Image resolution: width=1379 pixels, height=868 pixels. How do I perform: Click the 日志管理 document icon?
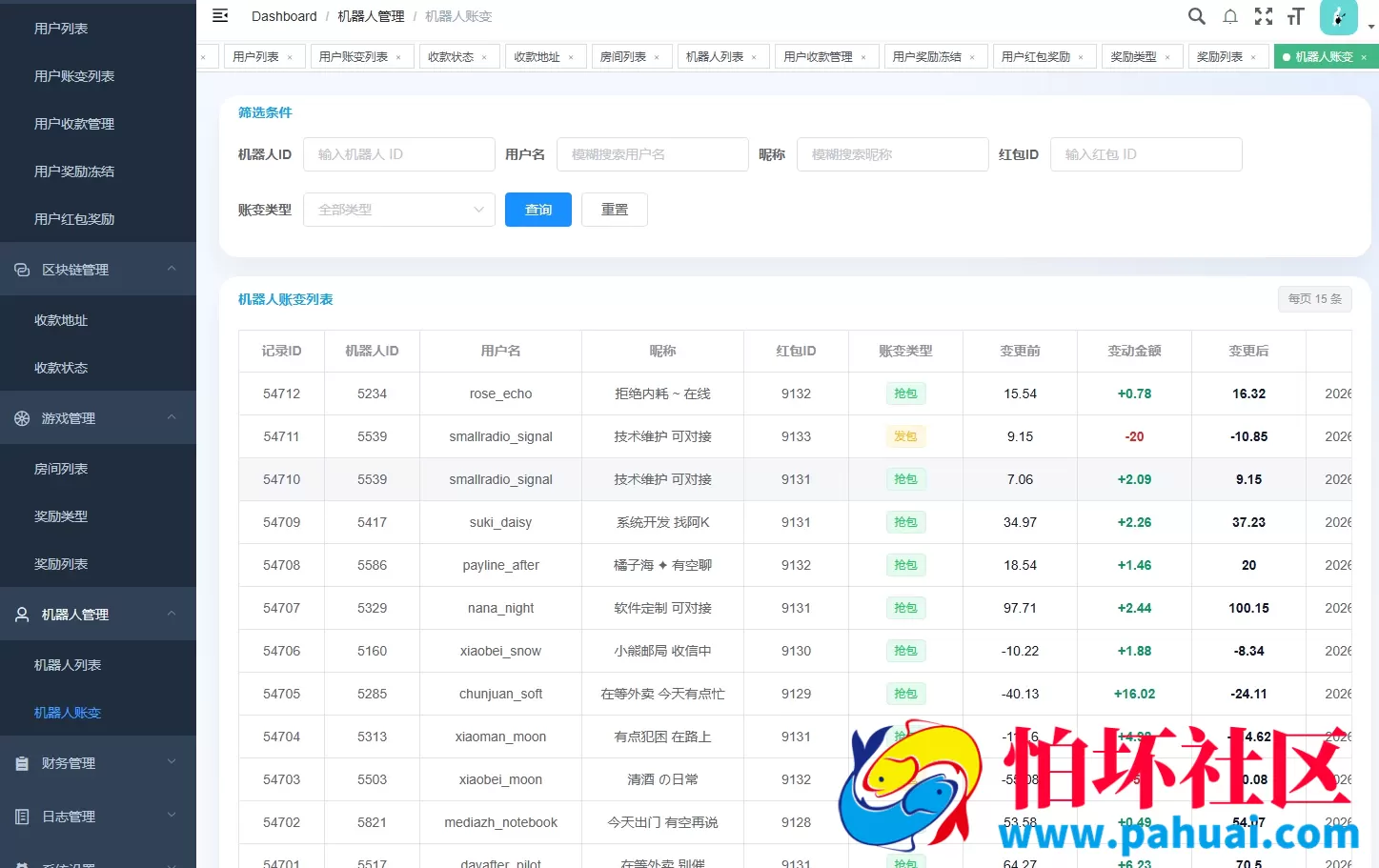click(22, 817)
